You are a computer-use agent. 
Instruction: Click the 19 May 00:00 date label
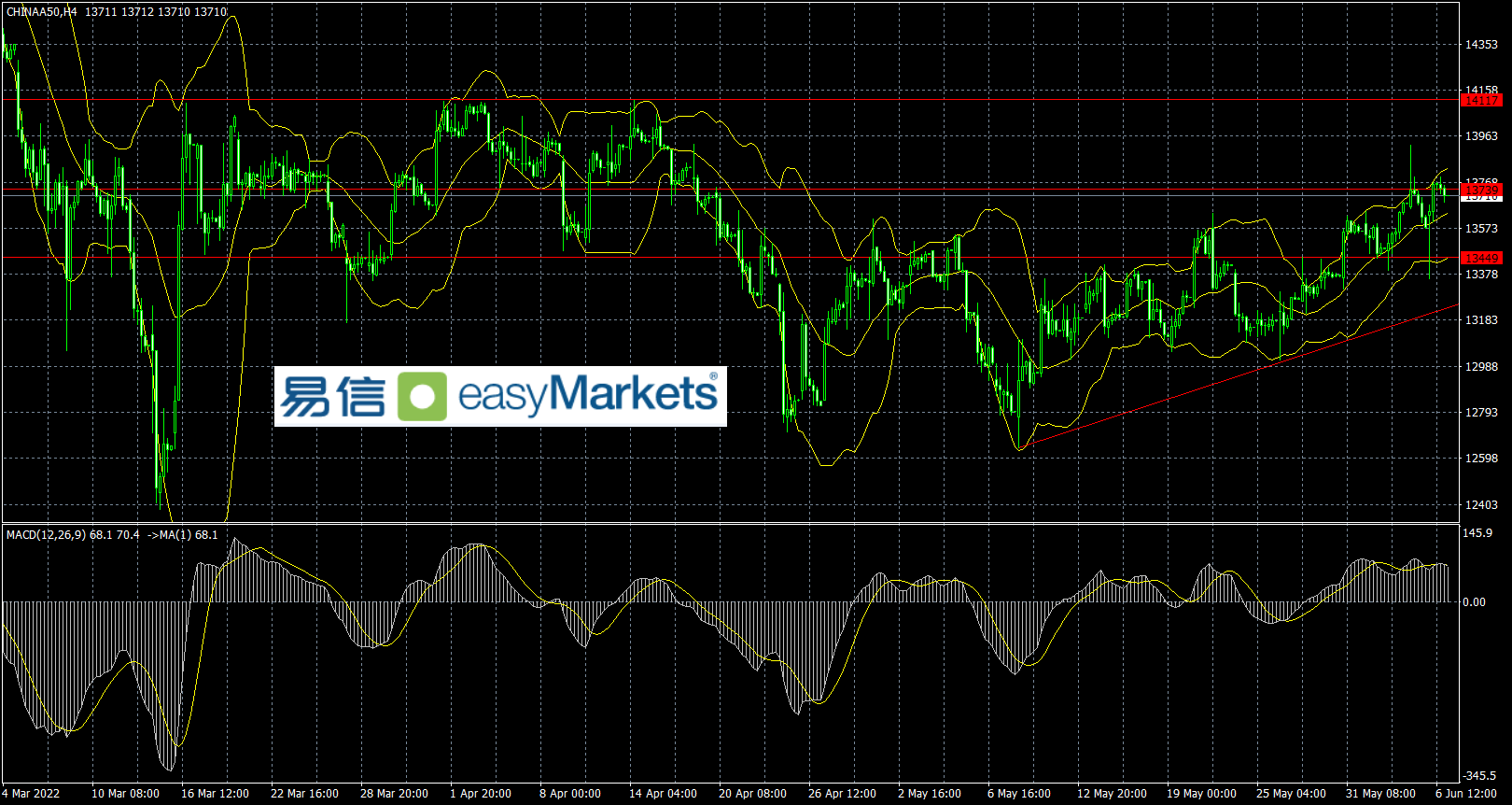[1201, 794]
